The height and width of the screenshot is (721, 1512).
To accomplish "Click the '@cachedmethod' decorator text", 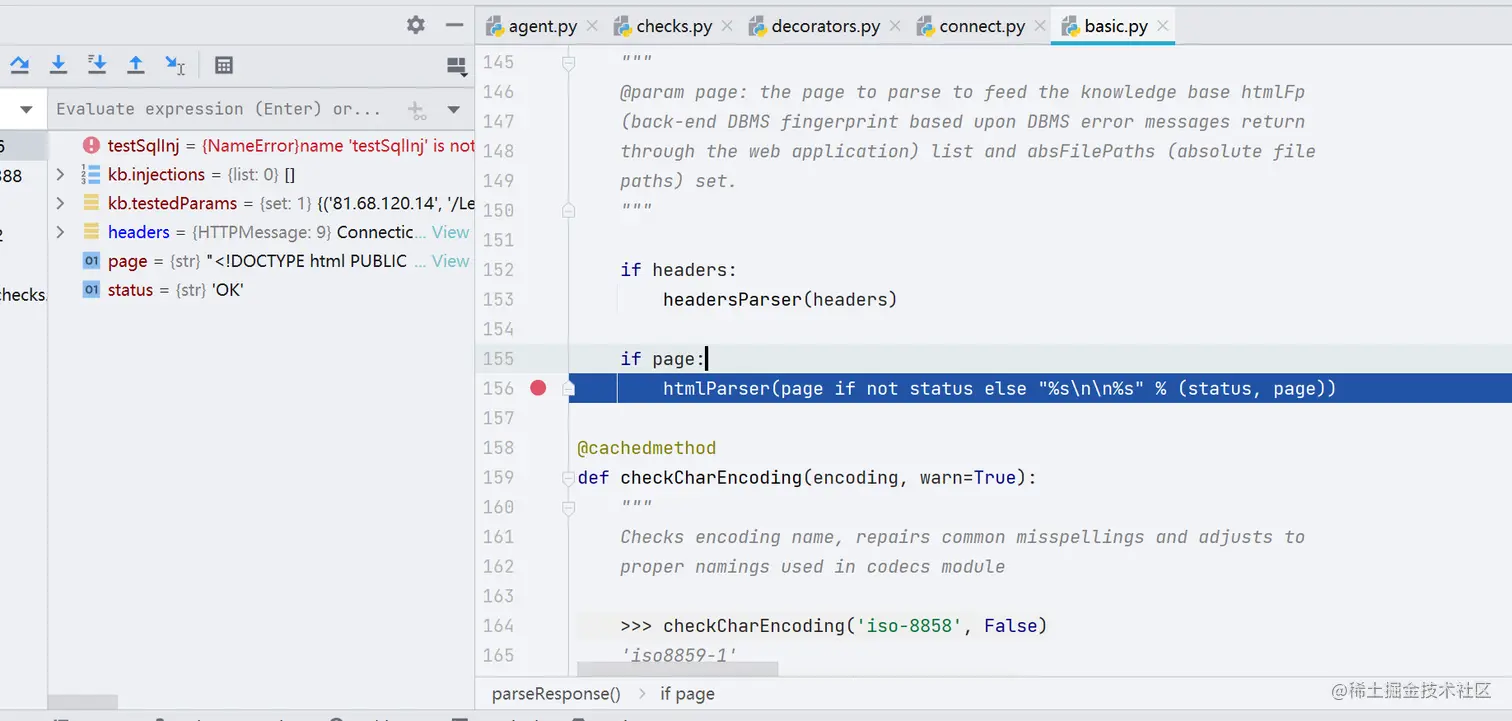I will tap(646, 448).
